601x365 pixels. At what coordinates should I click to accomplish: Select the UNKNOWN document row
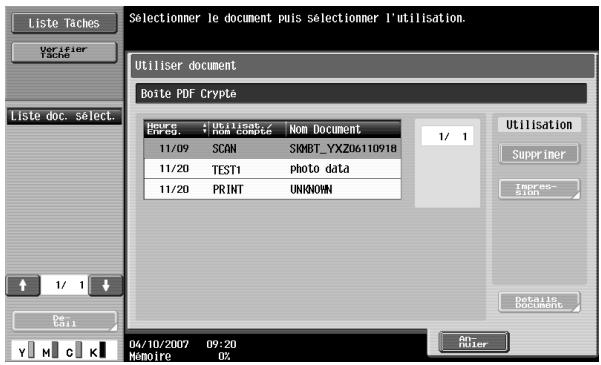pos(273,189)
